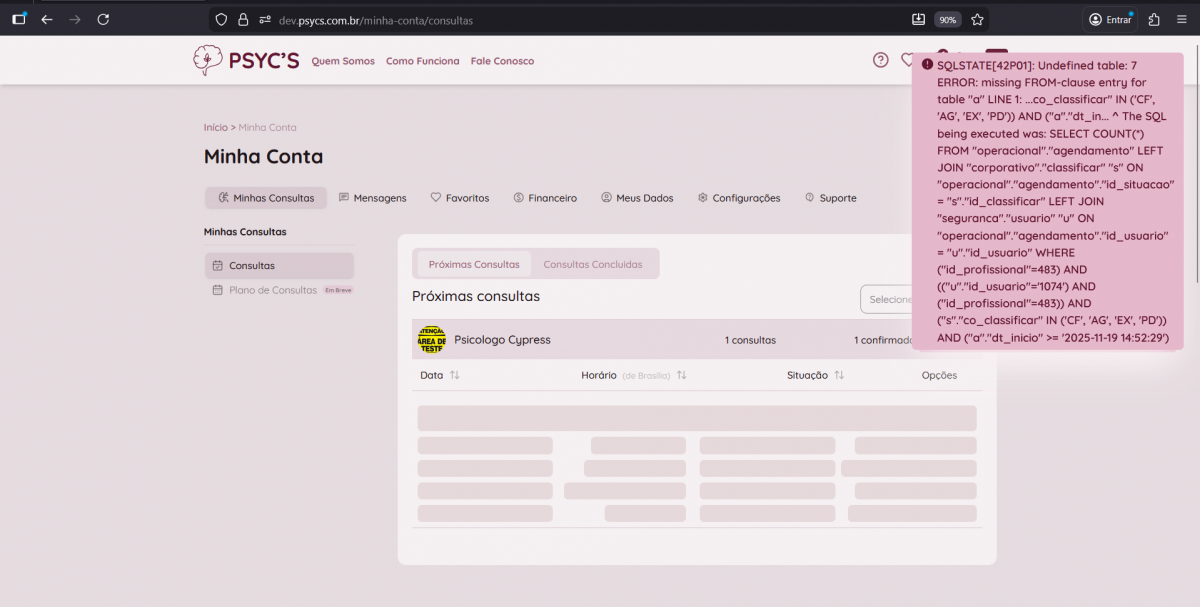This screenshot has height=607, width=1200.
Task: Open the help question mark icon
Action: (x=880, y=60)
